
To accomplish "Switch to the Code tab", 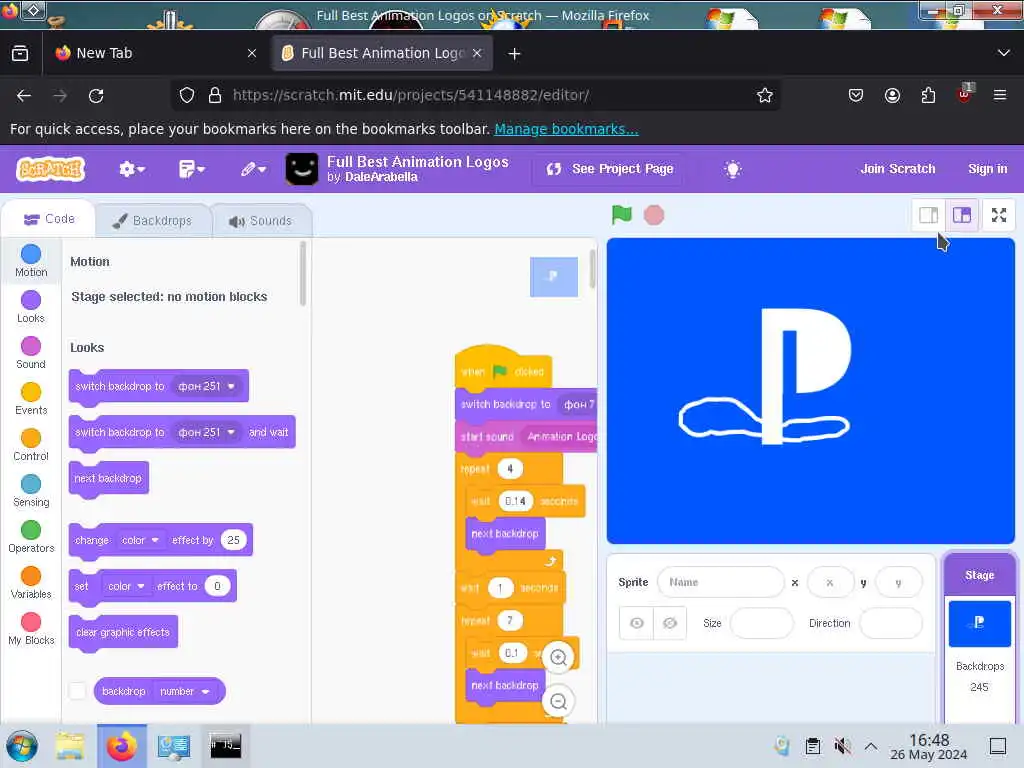I will click(49, 219).
